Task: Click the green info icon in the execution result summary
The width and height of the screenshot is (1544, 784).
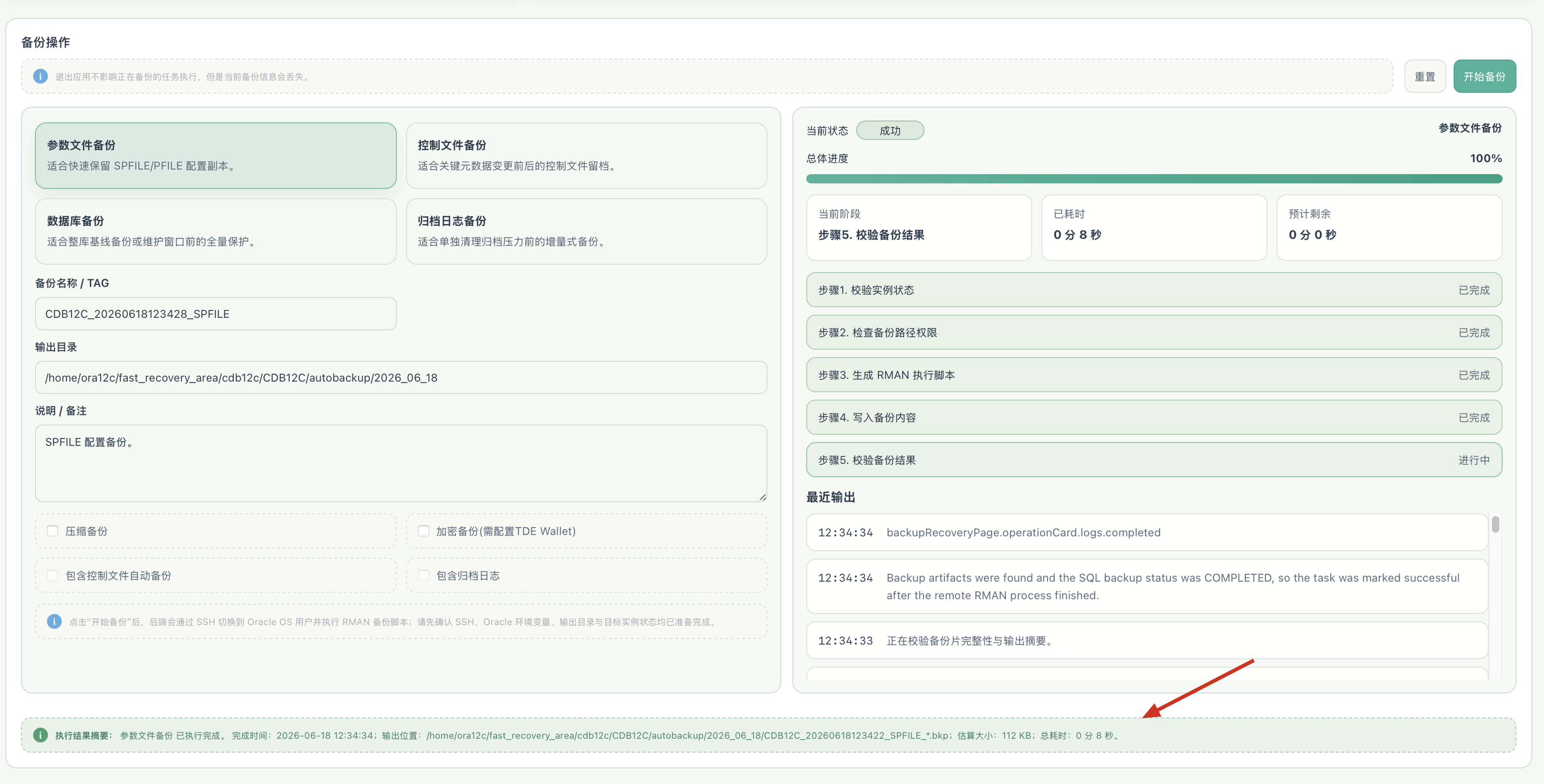Action: click(x=40, y=735)
